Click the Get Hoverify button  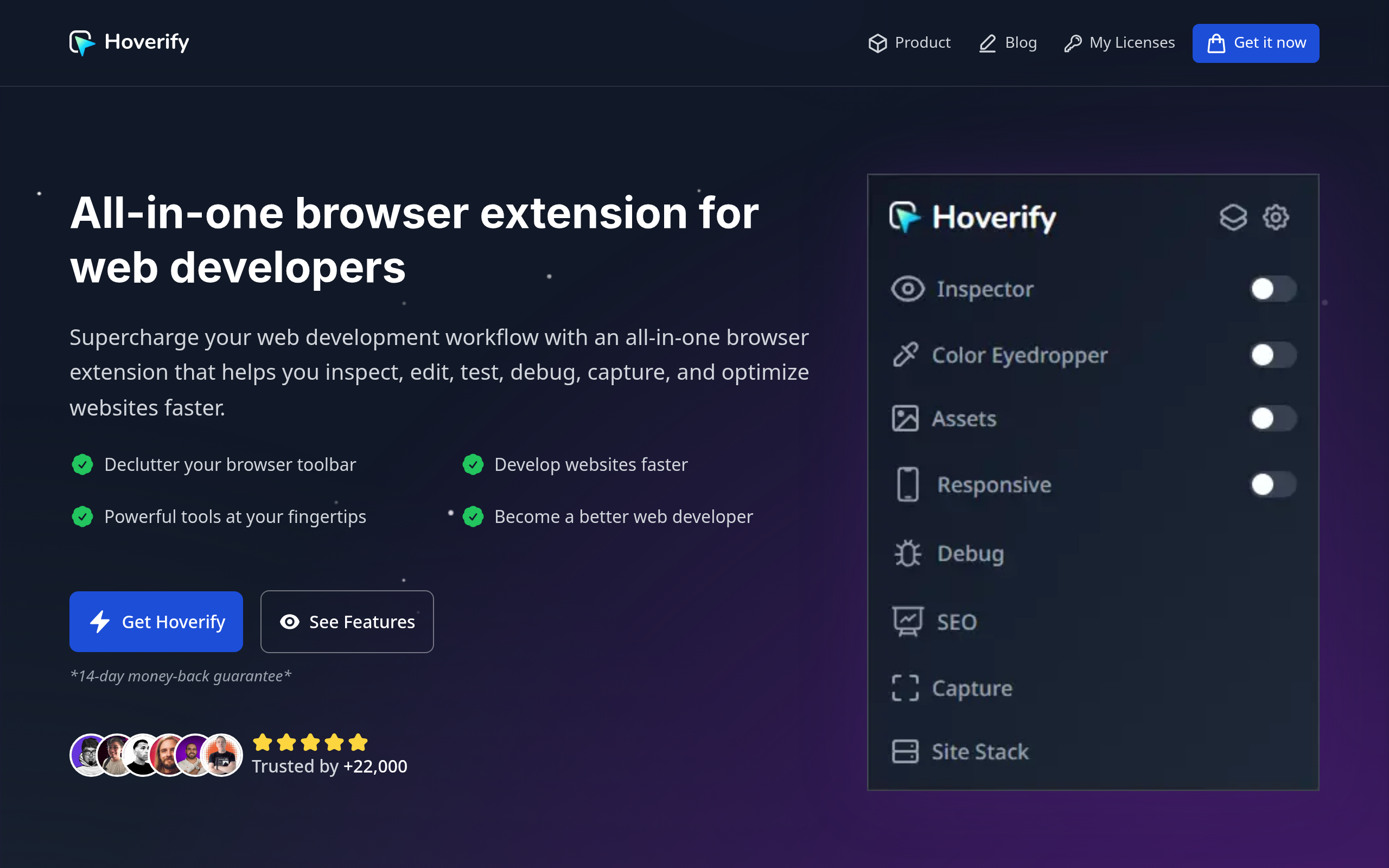(156, 621)
